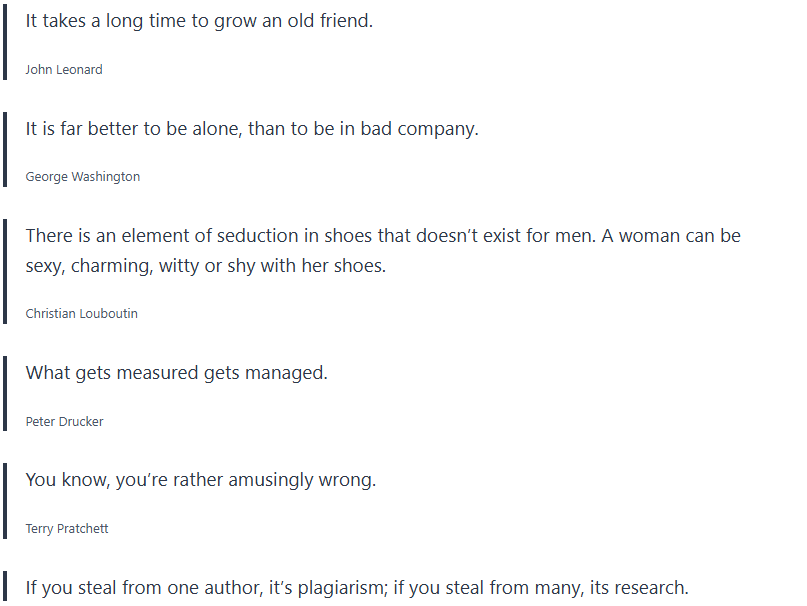Image resolution: width=807 pixels, height=606 pixels.
Task: Click the quote "It takes a long time to grow an old friend"
Action: (x=199, y=21)
